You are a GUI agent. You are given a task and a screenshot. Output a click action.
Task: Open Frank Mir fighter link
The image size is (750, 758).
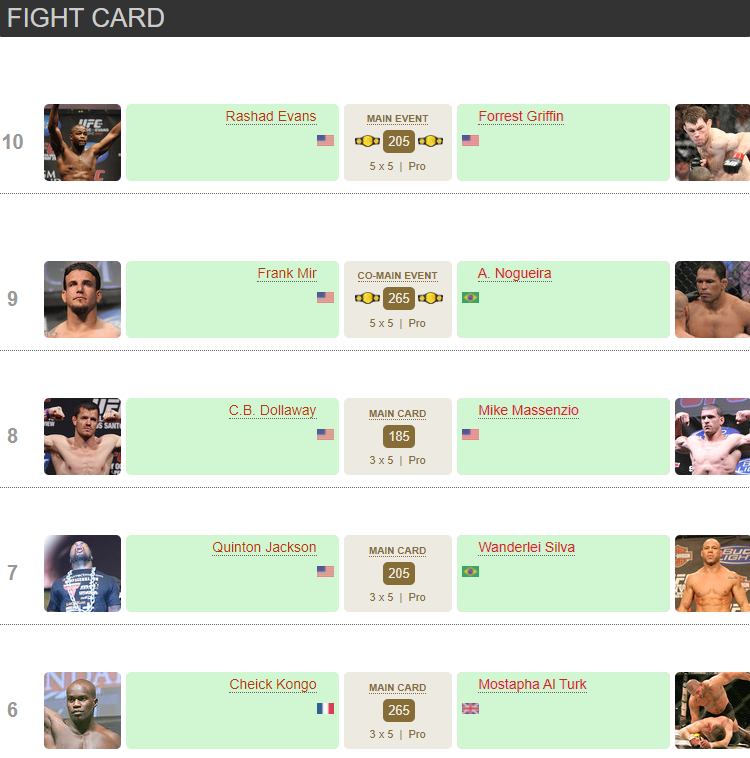pos(286,273)
